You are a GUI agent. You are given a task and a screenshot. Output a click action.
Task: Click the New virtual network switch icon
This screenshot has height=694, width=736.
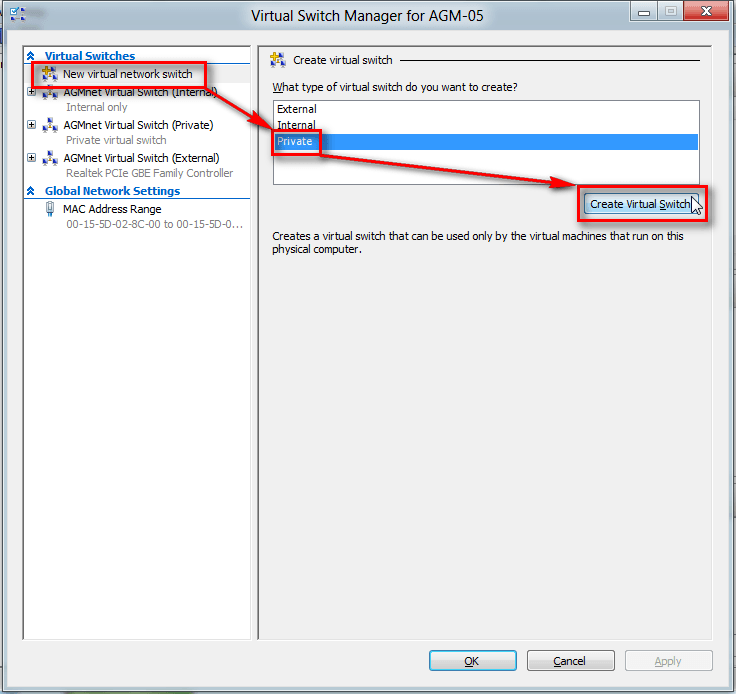click(49, 74)
